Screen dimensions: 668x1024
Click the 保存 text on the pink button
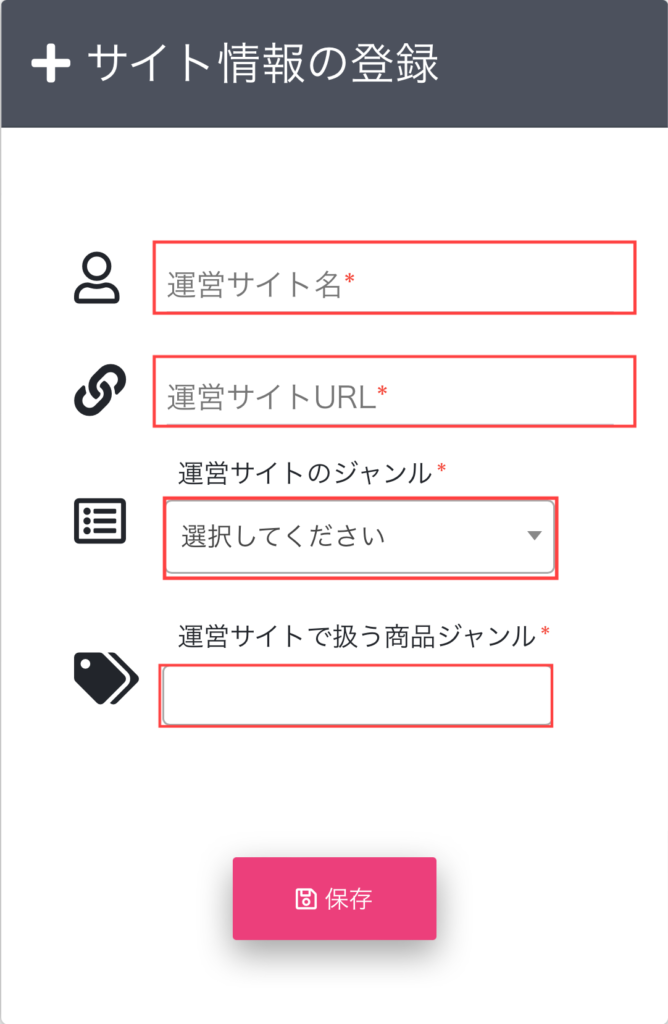point(349,899)
